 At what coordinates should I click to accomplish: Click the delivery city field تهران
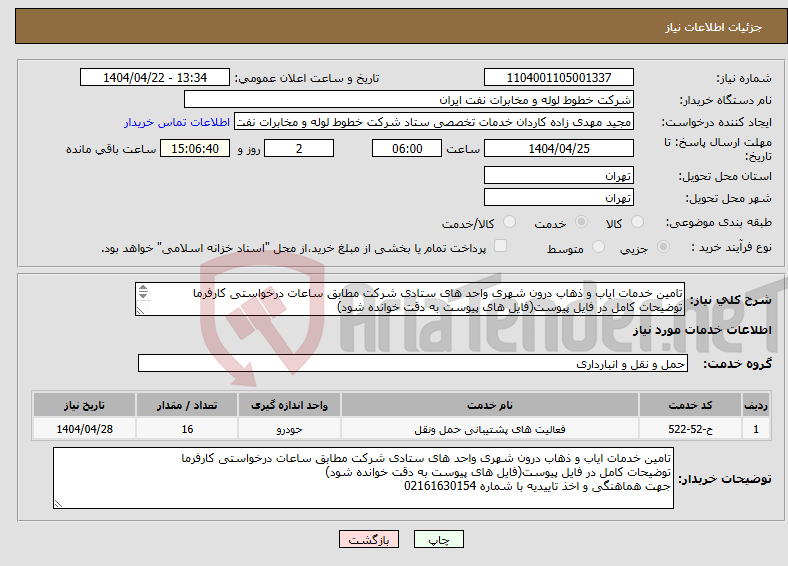[558, 197]
